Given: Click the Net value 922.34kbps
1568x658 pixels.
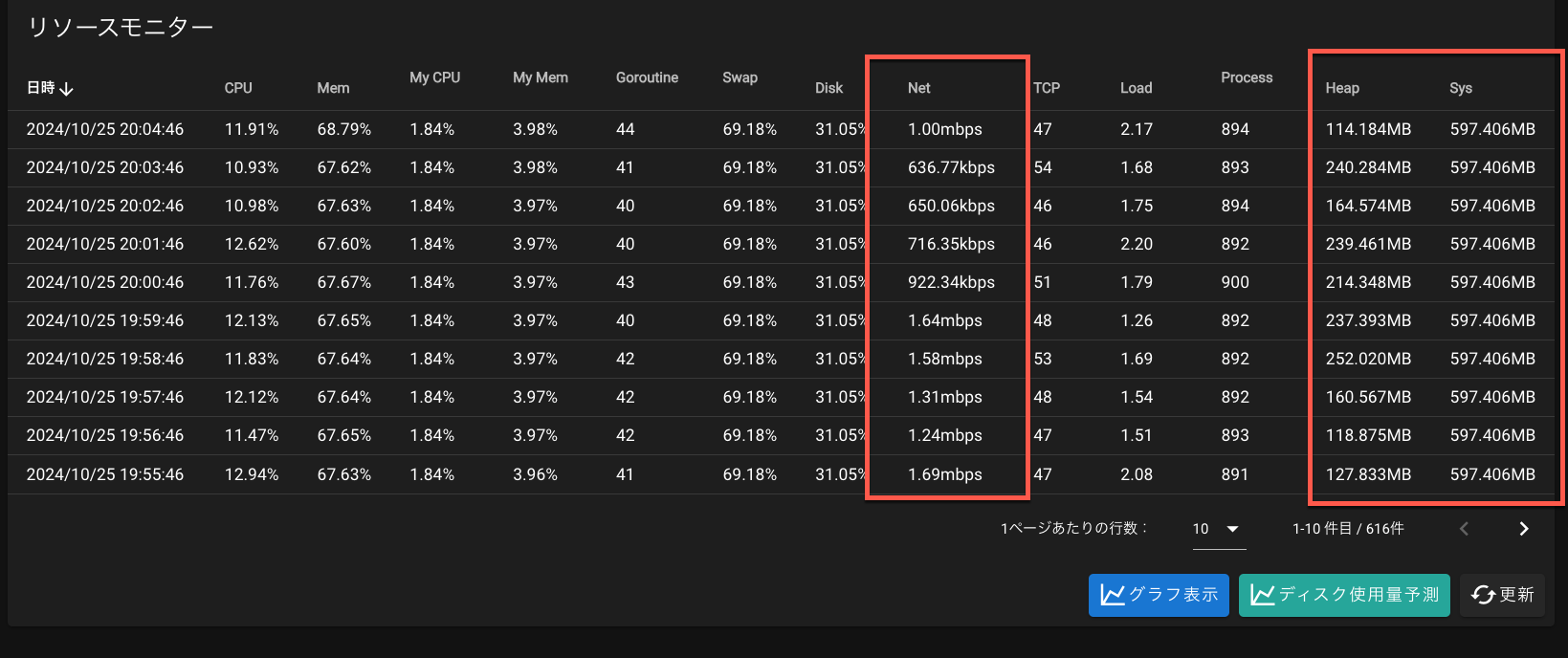Looking at the screenshot, I should click(x=951, y=282).
